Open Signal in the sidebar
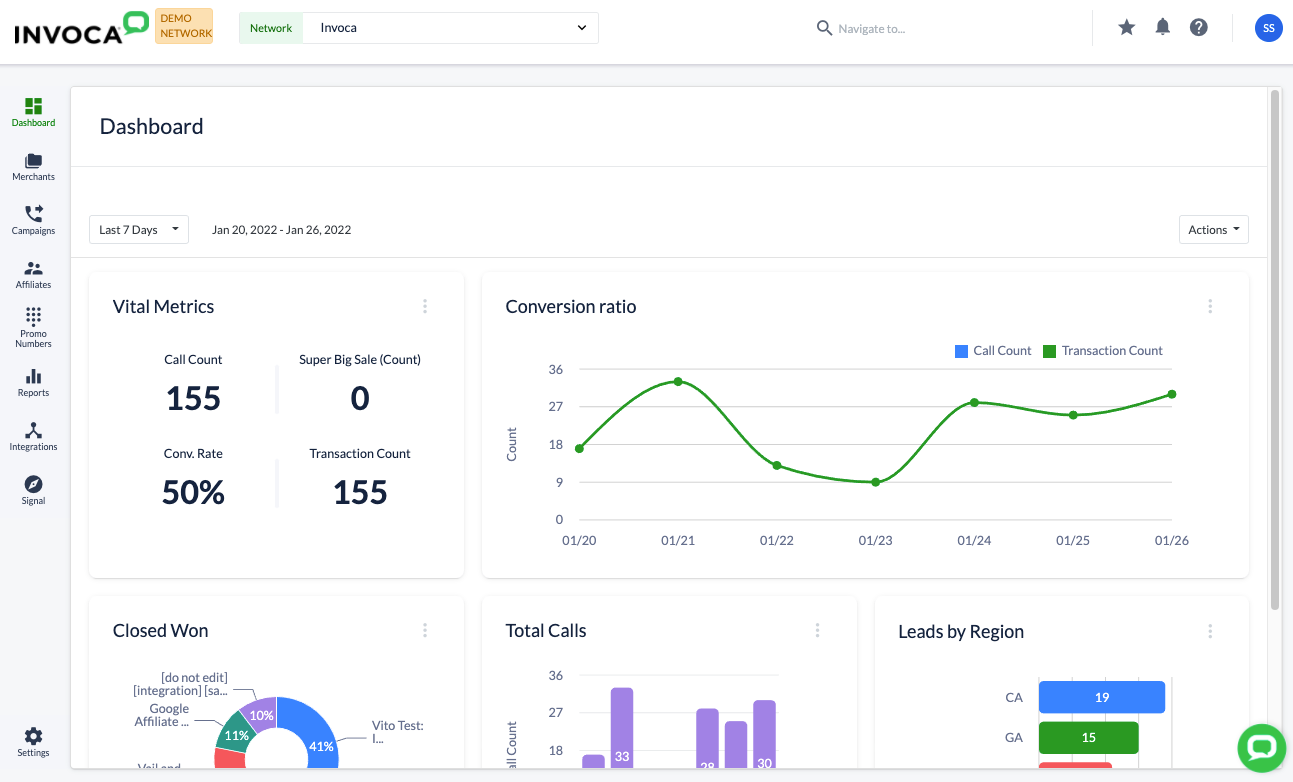1293x782 pixels. [33, 490]
